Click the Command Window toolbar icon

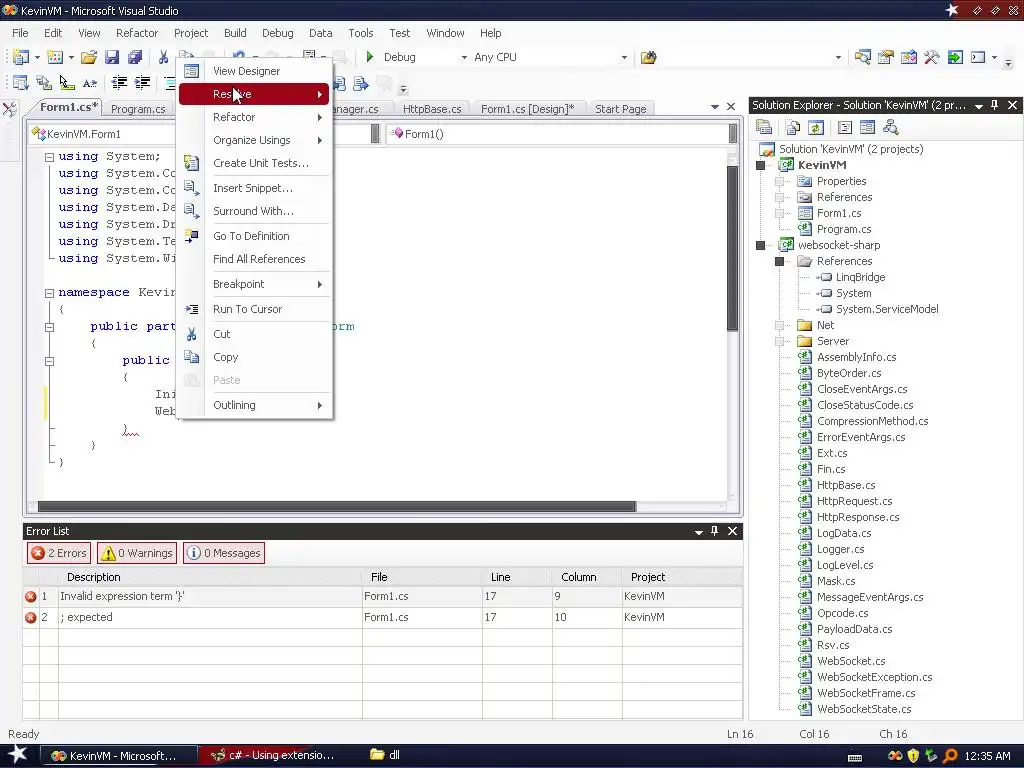click(978, 57)
